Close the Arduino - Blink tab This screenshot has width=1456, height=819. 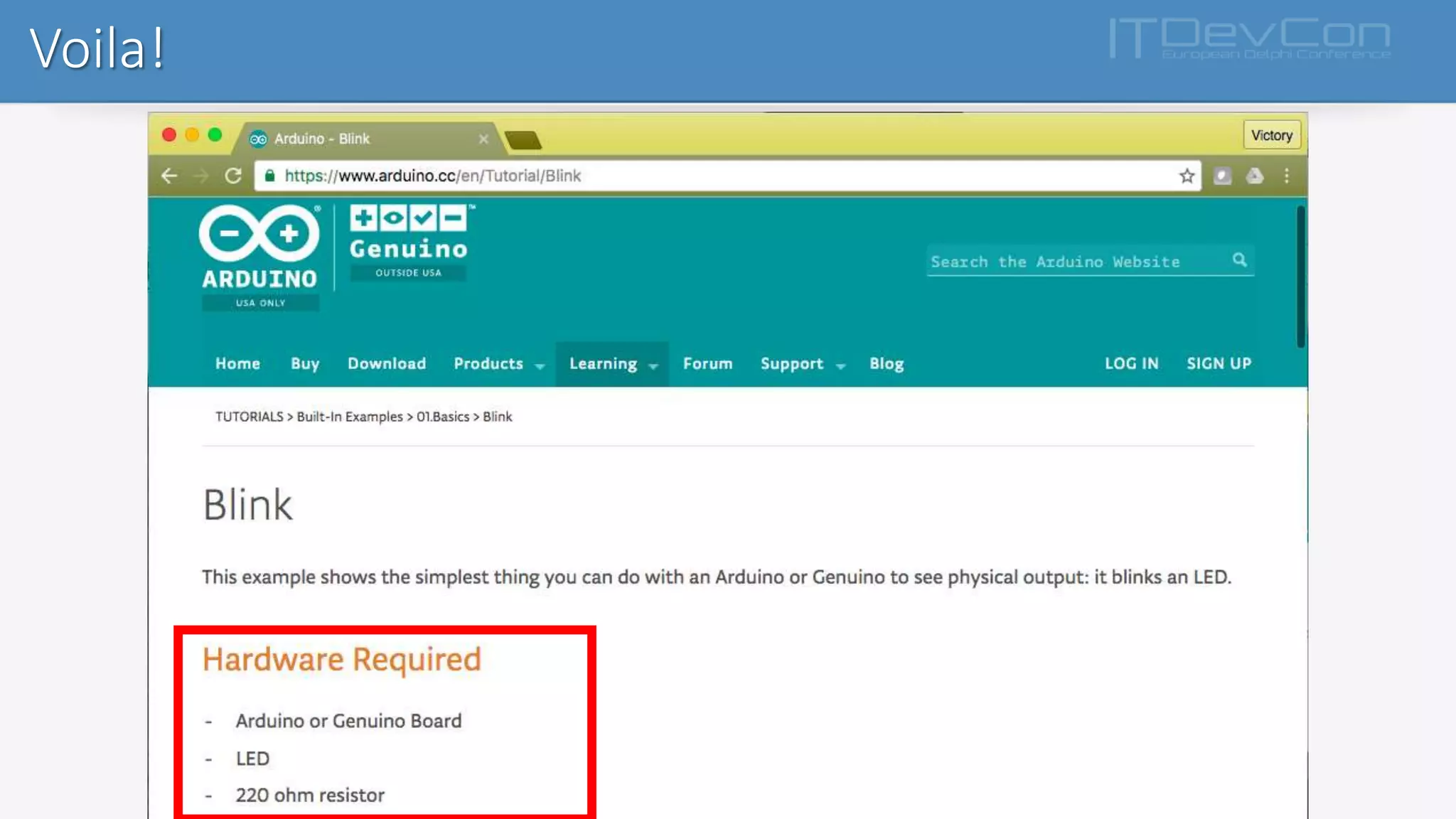[483, 139]
